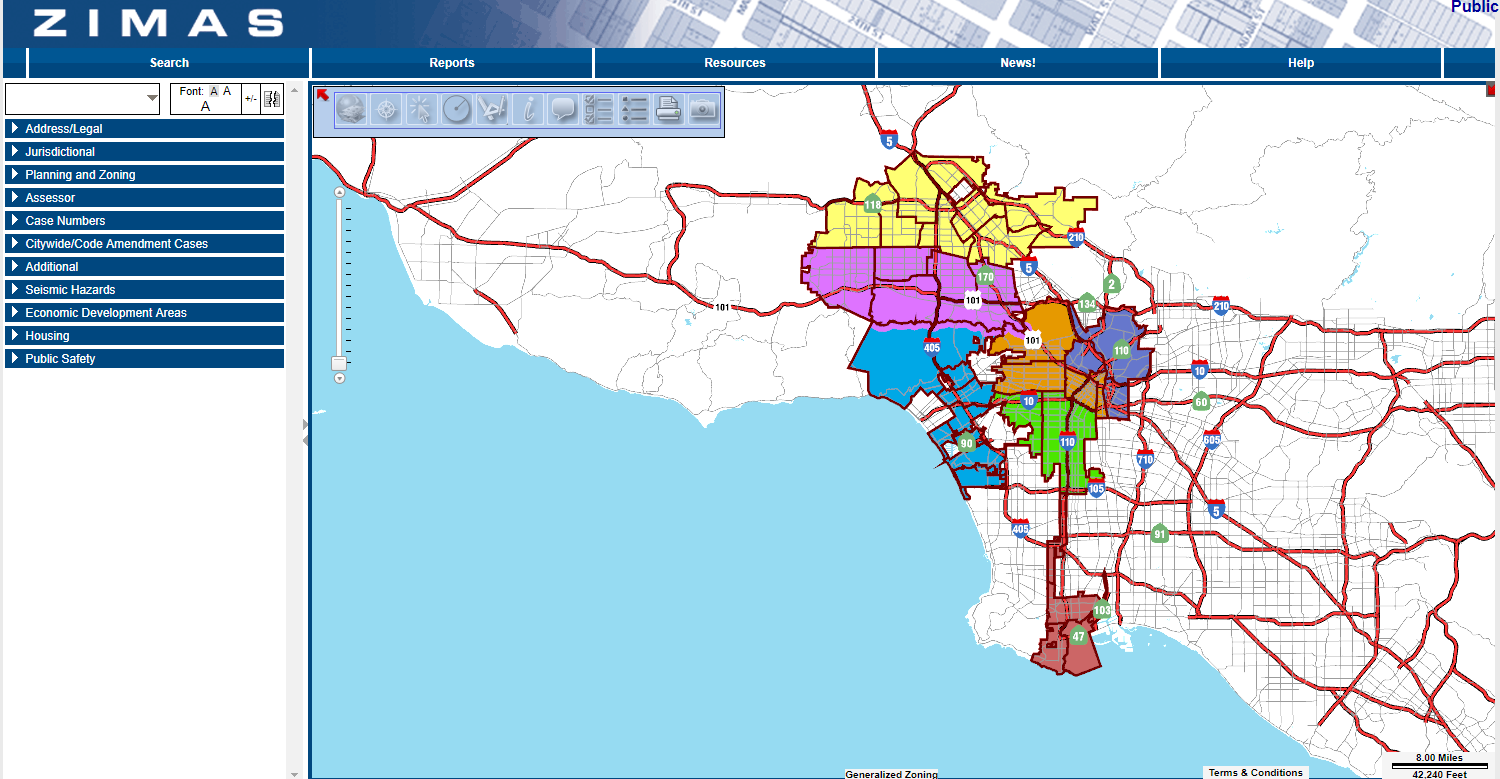Viewport: 1500px width, 779px height.
Task: Switch to the Resources menu
Action: pos(734,62)
